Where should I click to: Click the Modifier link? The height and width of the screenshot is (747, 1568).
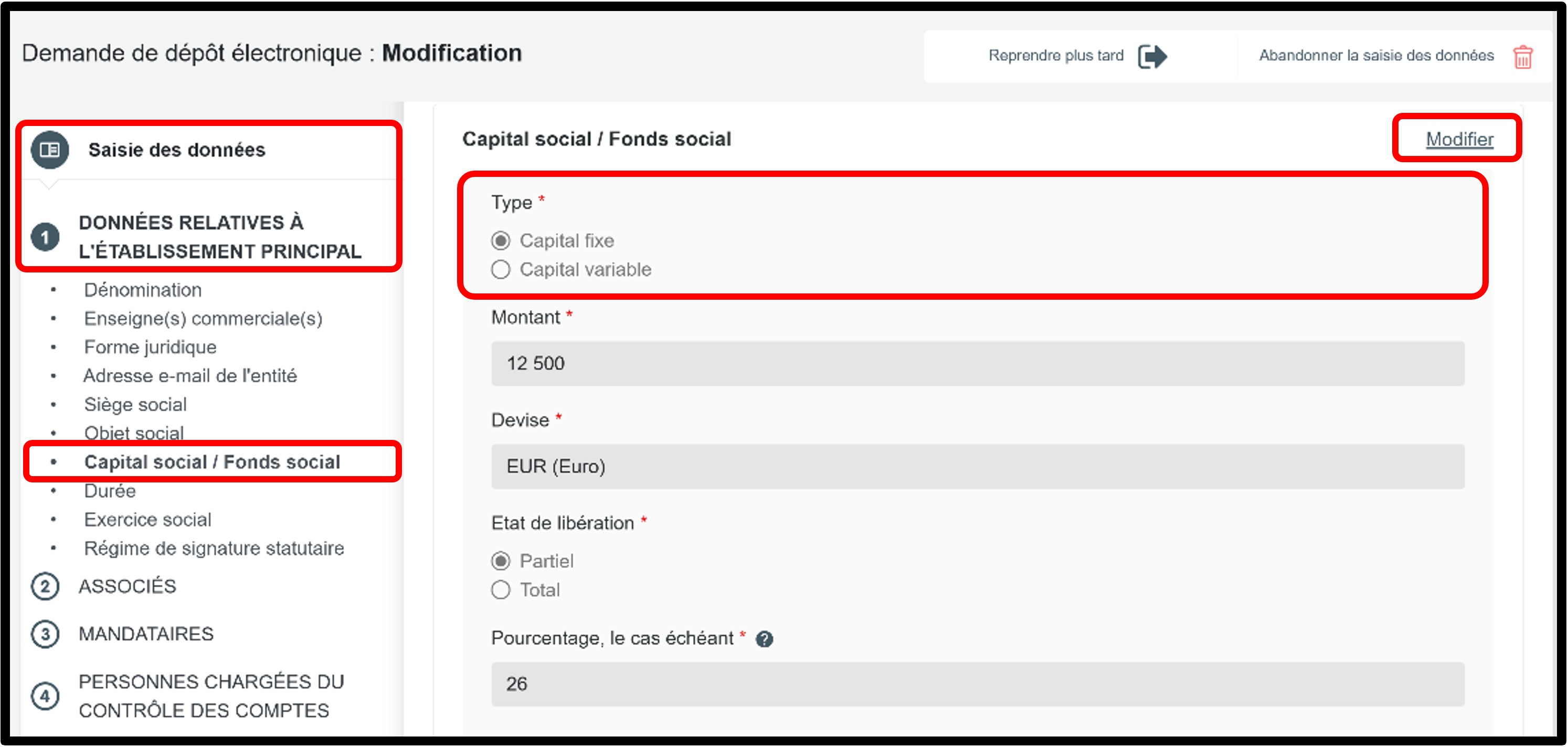coord(1459,140)
